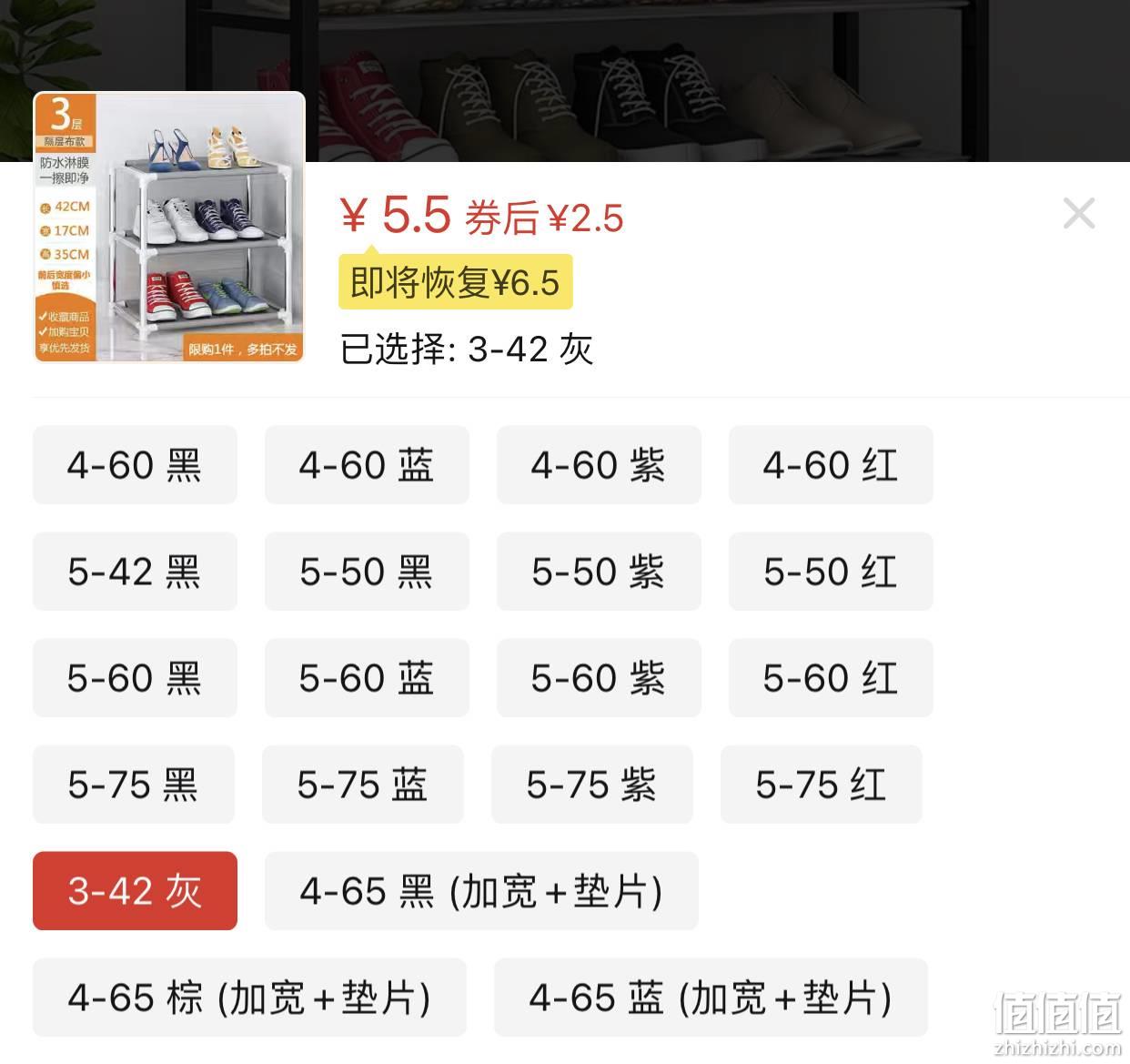This screenshot has width=1130, height=1064.
Task: Choose 4-65 棕 (加宽+垫片) variant
Action: point(249,997)
